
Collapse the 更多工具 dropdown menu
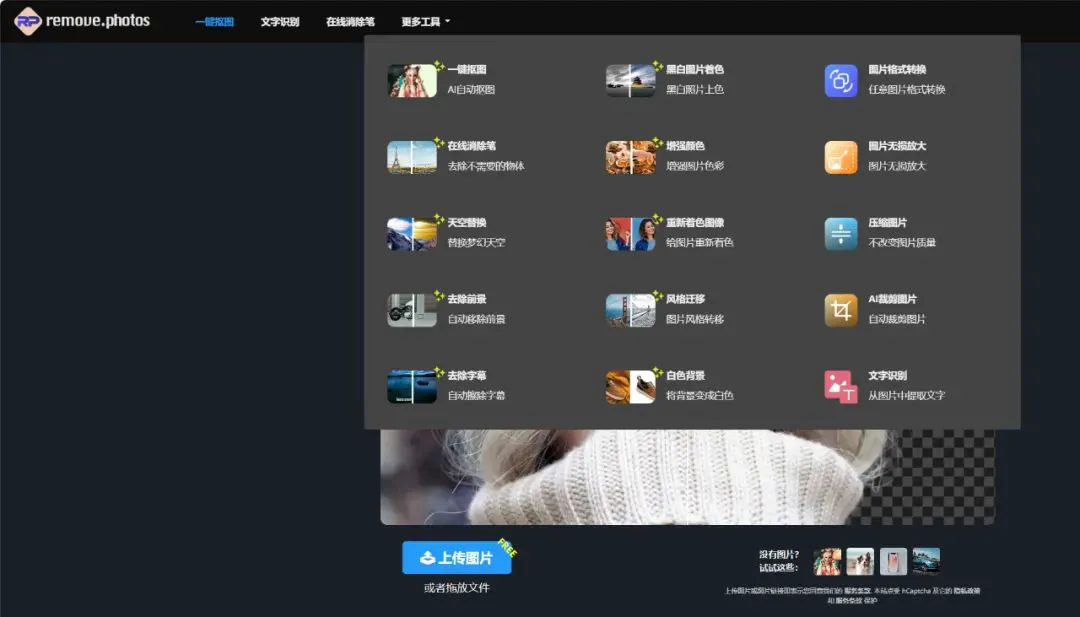[x=426, y=21]
